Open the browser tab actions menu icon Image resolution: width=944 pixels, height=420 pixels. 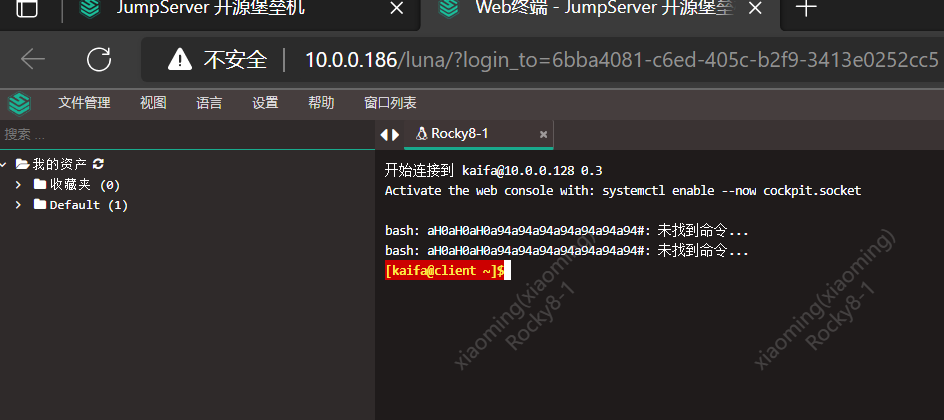26,8
